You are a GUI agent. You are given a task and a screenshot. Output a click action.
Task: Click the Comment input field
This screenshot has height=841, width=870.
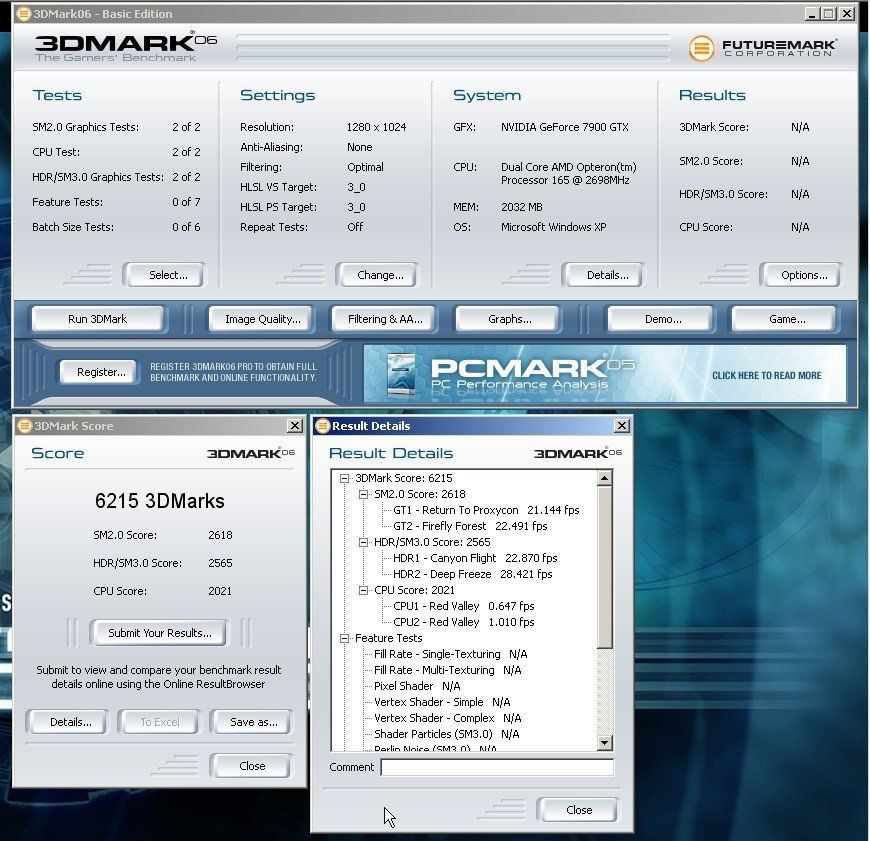pos(497,767)
